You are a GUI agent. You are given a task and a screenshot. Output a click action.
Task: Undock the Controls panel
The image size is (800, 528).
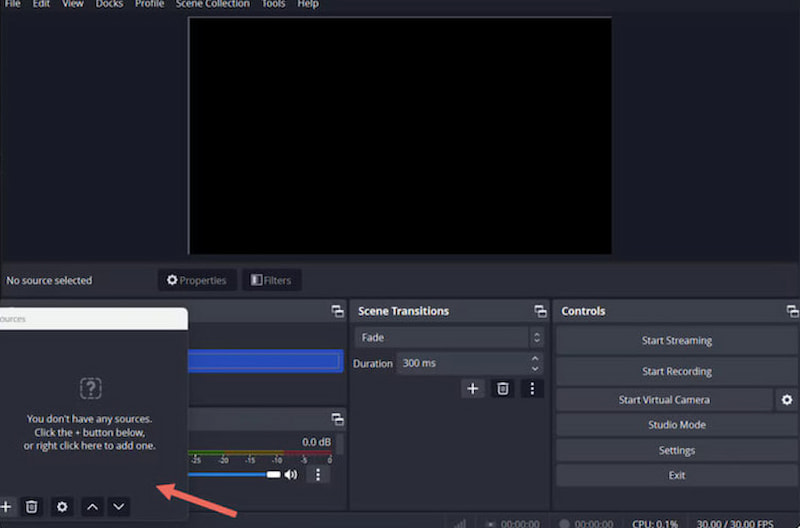792,311
